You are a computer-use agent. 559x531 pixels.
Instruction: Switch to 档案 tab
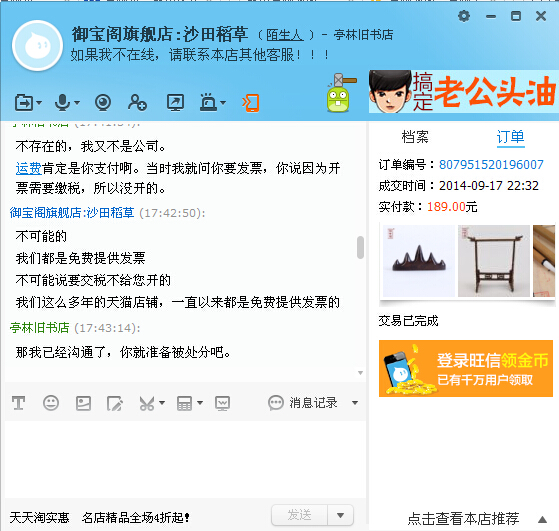(x=415, y=137)
